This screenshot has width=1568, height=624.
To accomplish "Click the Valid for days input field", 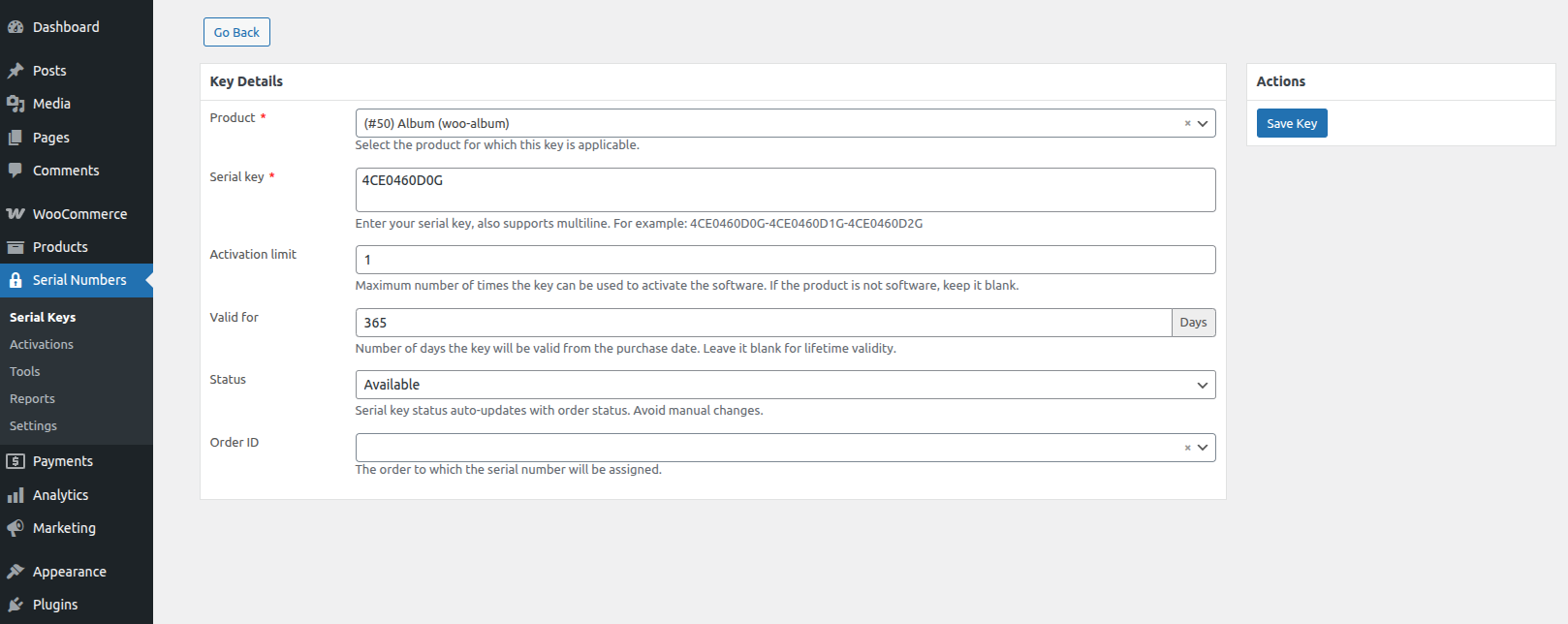I will (x=764, y=323).
